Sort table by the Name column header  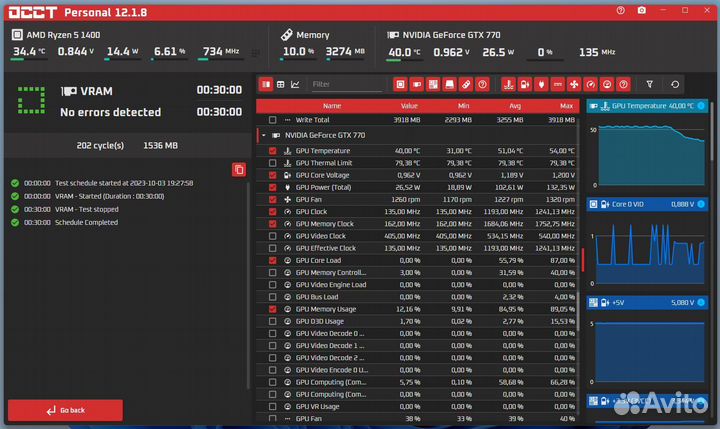point(332,105)
